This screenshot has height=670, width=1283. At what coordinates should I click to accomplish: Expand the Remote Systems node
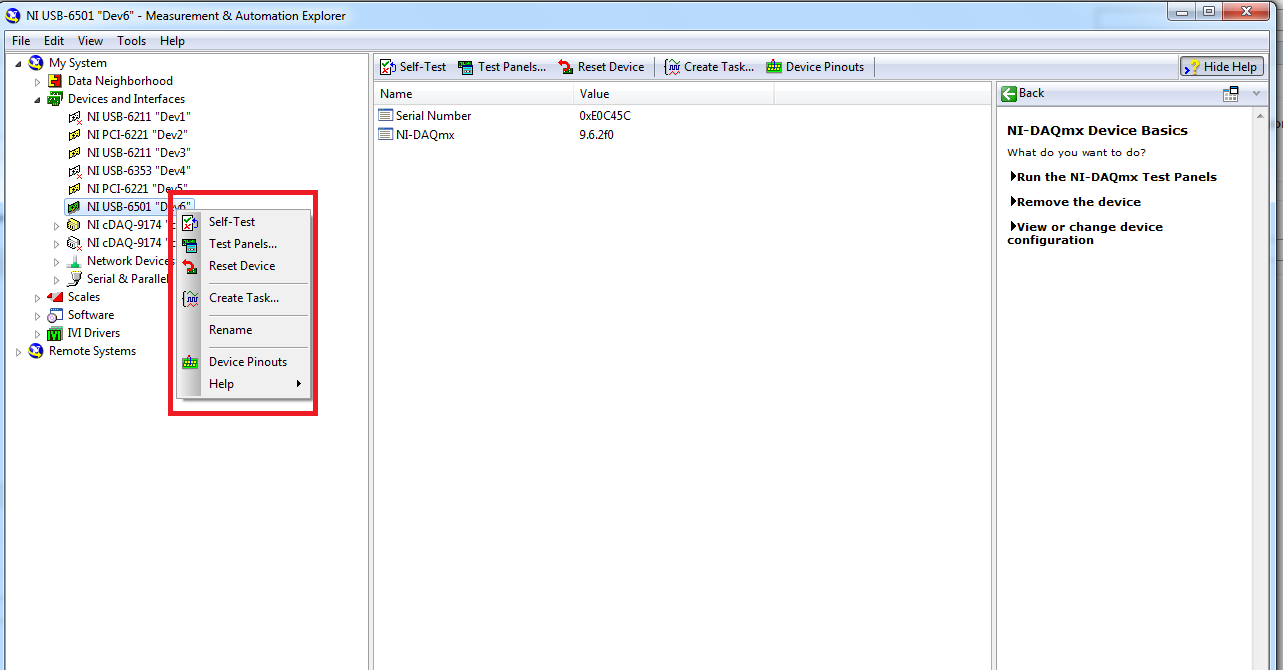click(x=19, y=351)
